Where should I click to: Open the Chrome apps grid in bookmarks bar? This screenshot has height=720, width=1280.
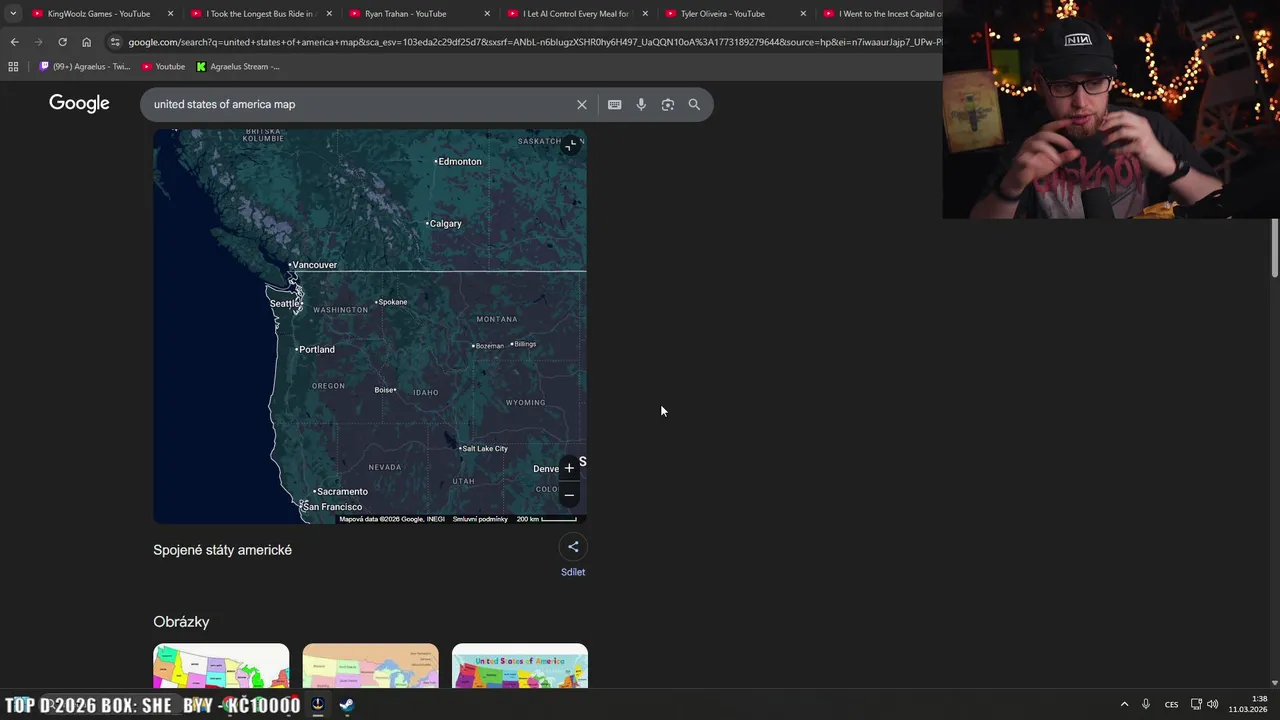pyautogui.click(x=13, y=66)
